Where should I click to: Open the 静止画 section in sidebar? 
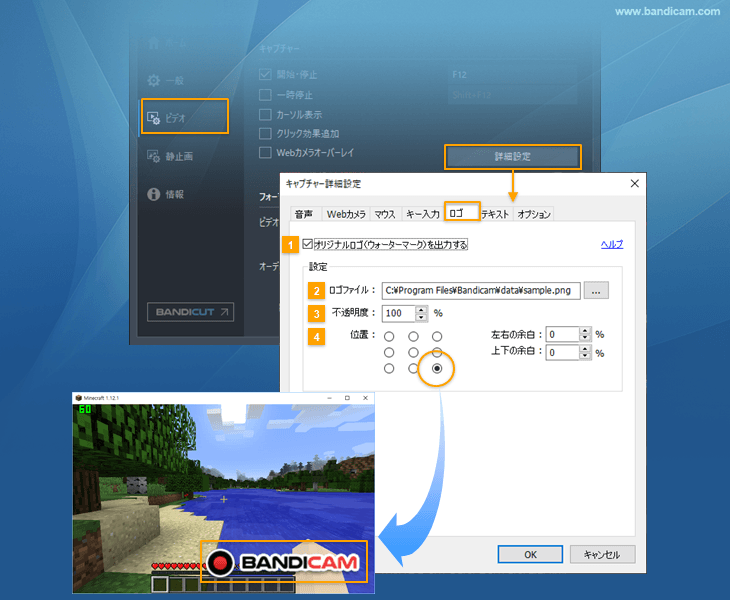coord(170,156)
